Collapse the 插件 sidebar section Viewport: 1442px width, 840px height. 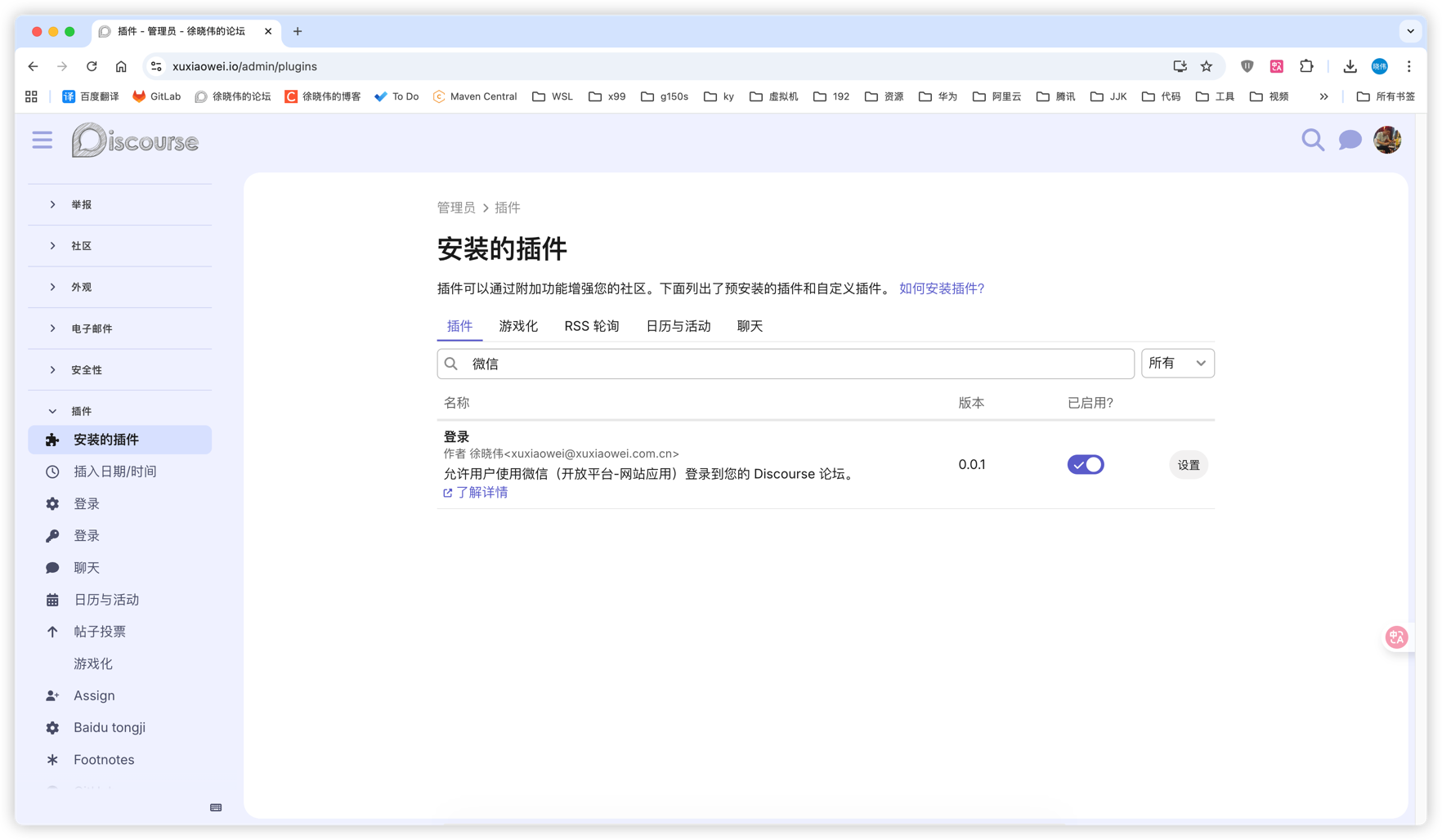coord(81,411)
